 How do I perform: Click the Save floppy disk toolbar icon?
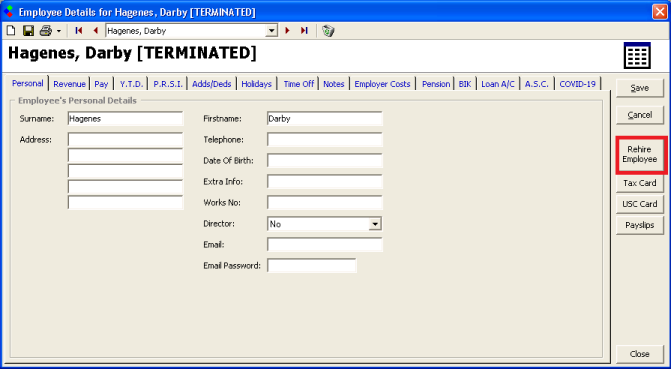tap(28, 31)
